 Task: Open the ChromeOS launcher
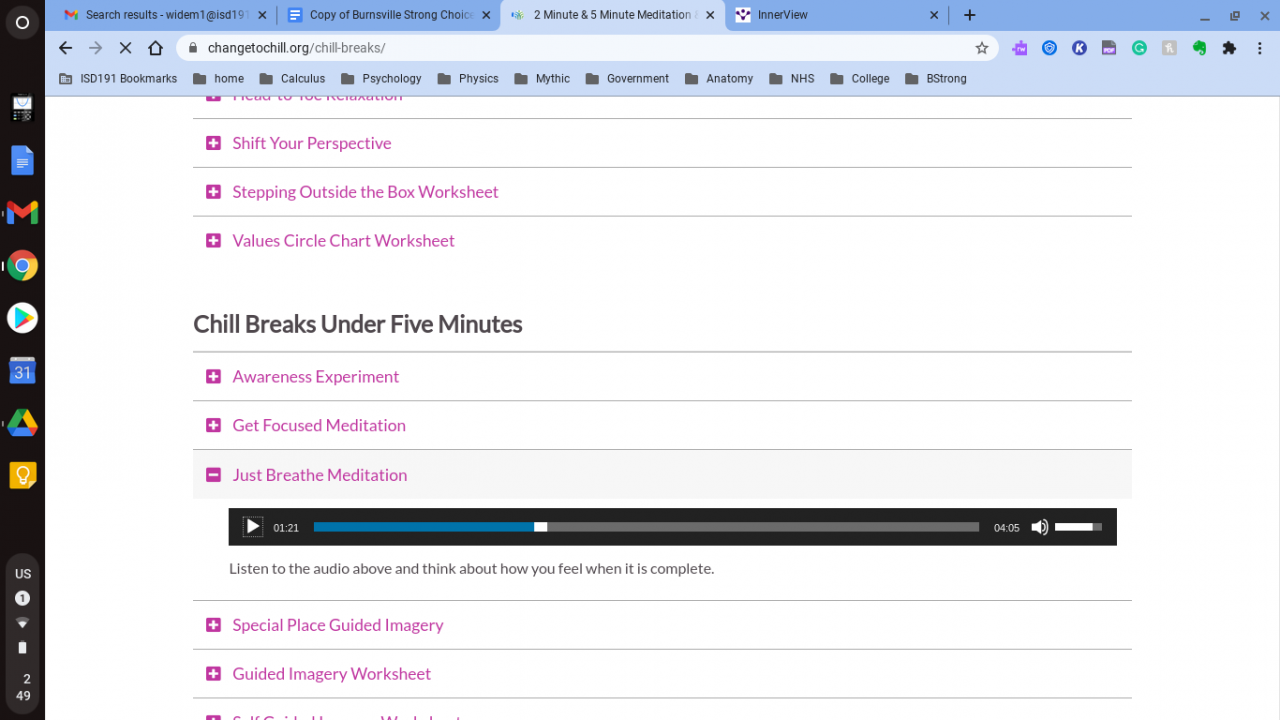[22, 22]
